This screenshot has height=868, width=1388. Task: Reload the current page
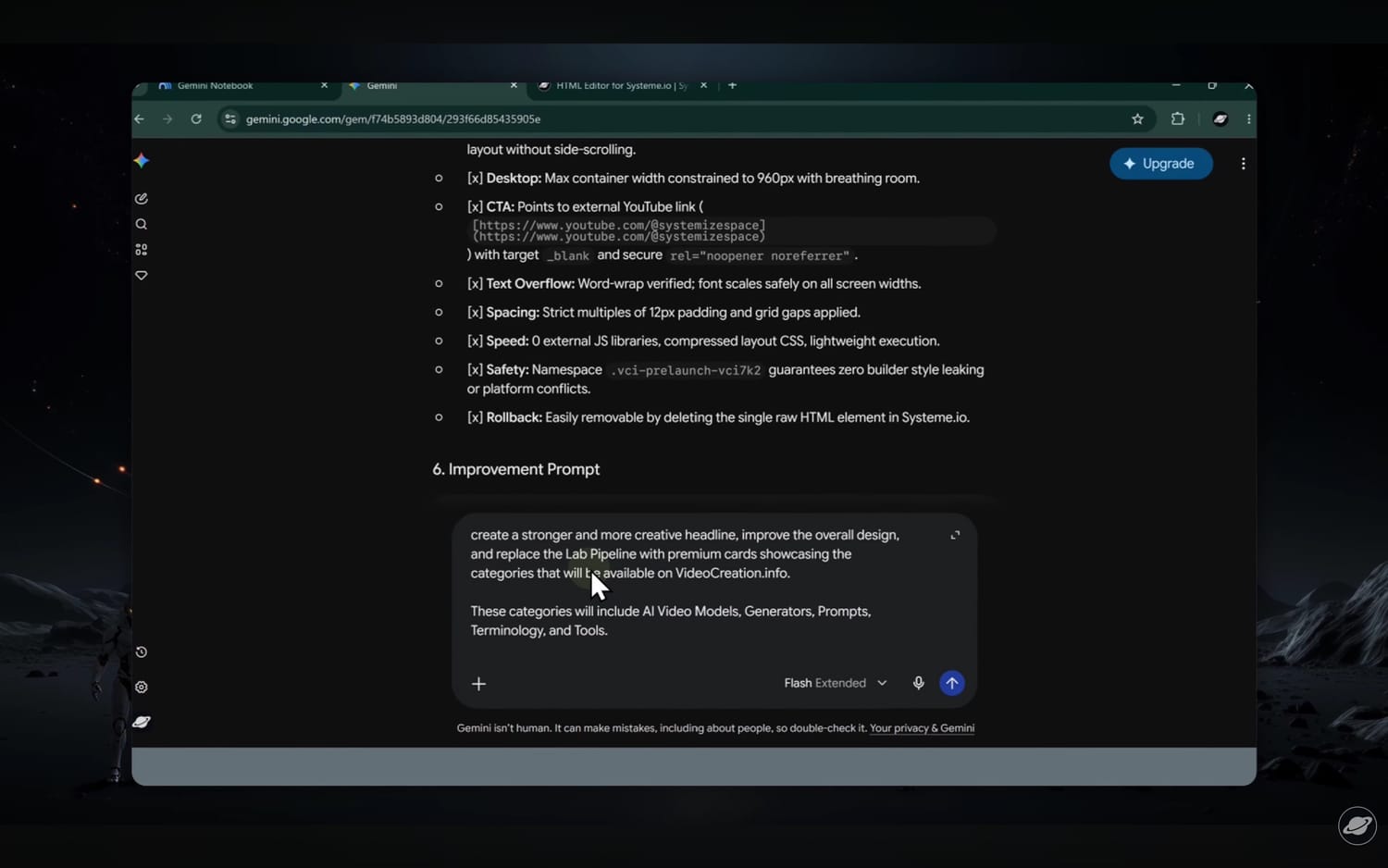tap(196, 119)
